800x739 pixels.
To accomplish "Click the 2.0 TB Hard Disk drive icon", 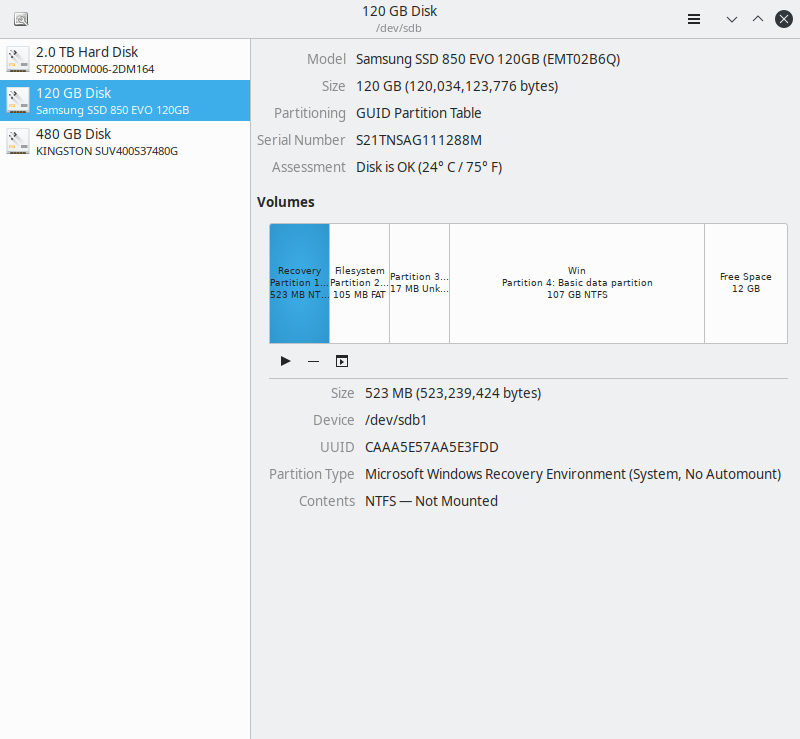I will coord(18,59).
